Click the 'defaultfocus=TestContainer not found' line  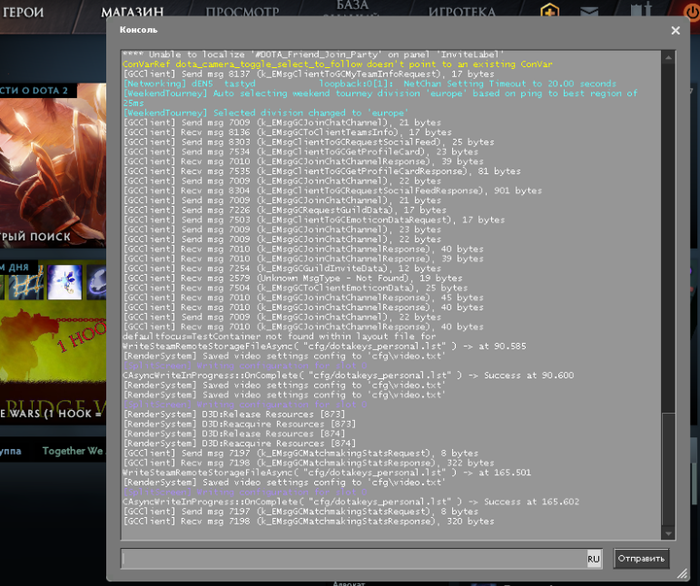[x=279, y=337]
